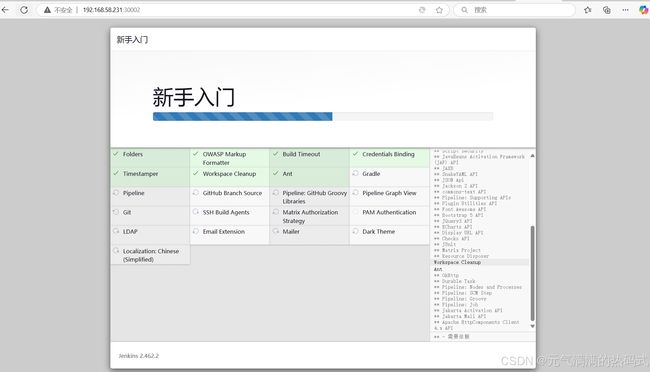Click the "SSH Build Agents" plugin name
Image resolution: width=650 pixels, height=372 pixels.
point(226,212)
